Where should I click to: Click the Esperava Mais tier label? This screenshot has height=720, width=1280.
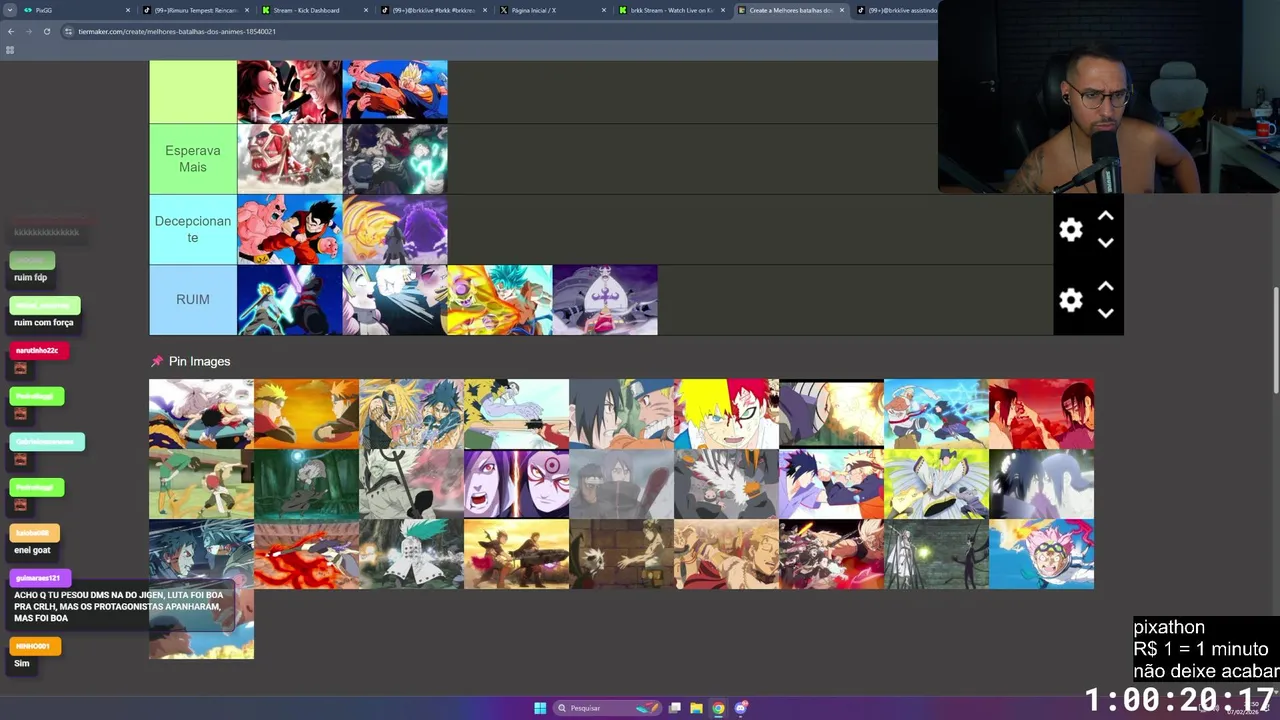[193, 159]
